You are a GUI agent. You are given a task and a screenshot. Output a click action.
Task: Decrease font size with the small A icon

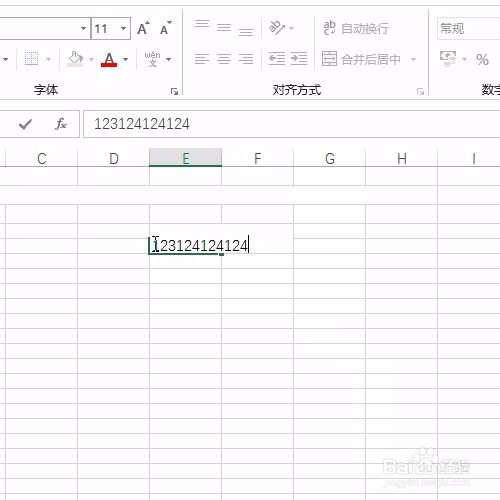165,28
